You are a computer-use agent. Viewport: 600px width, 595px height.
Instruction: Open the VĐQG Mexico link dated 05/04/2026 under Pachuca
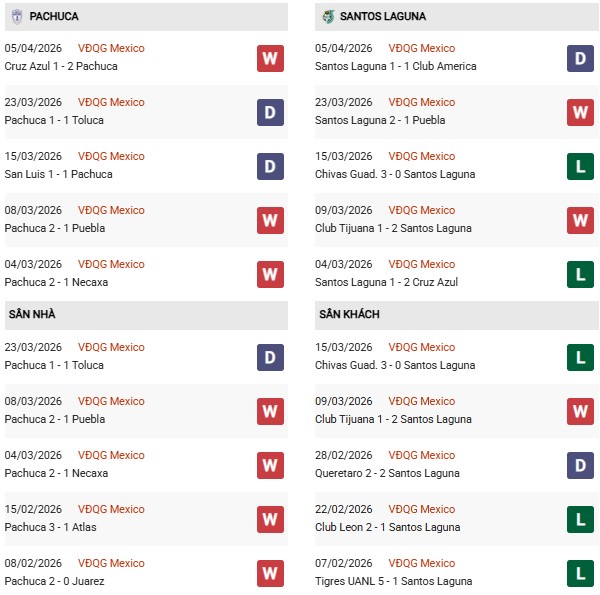[111, 48]
